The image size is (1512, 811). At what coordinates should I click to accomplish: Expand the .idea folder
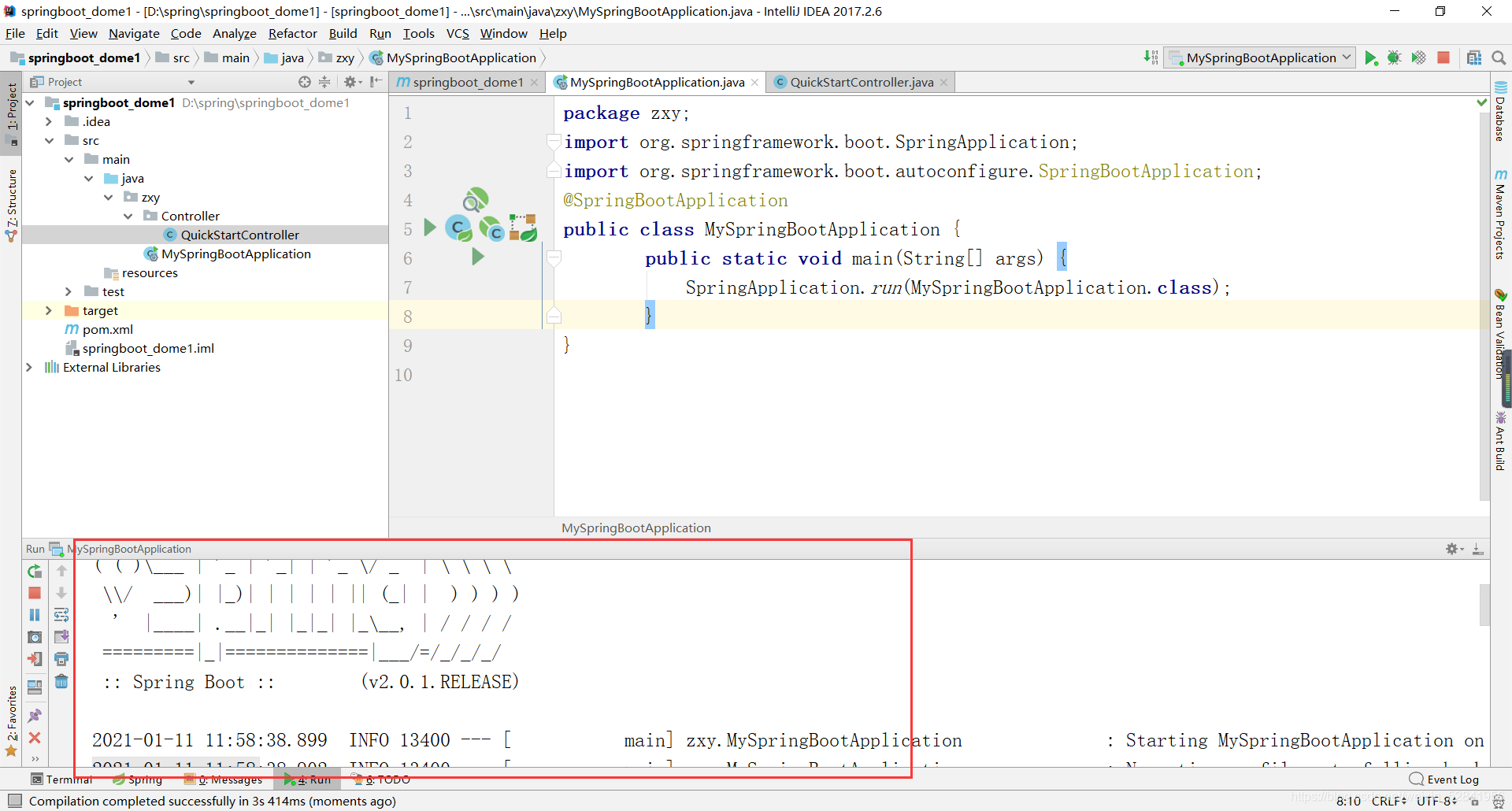click(x=49, y=121)
